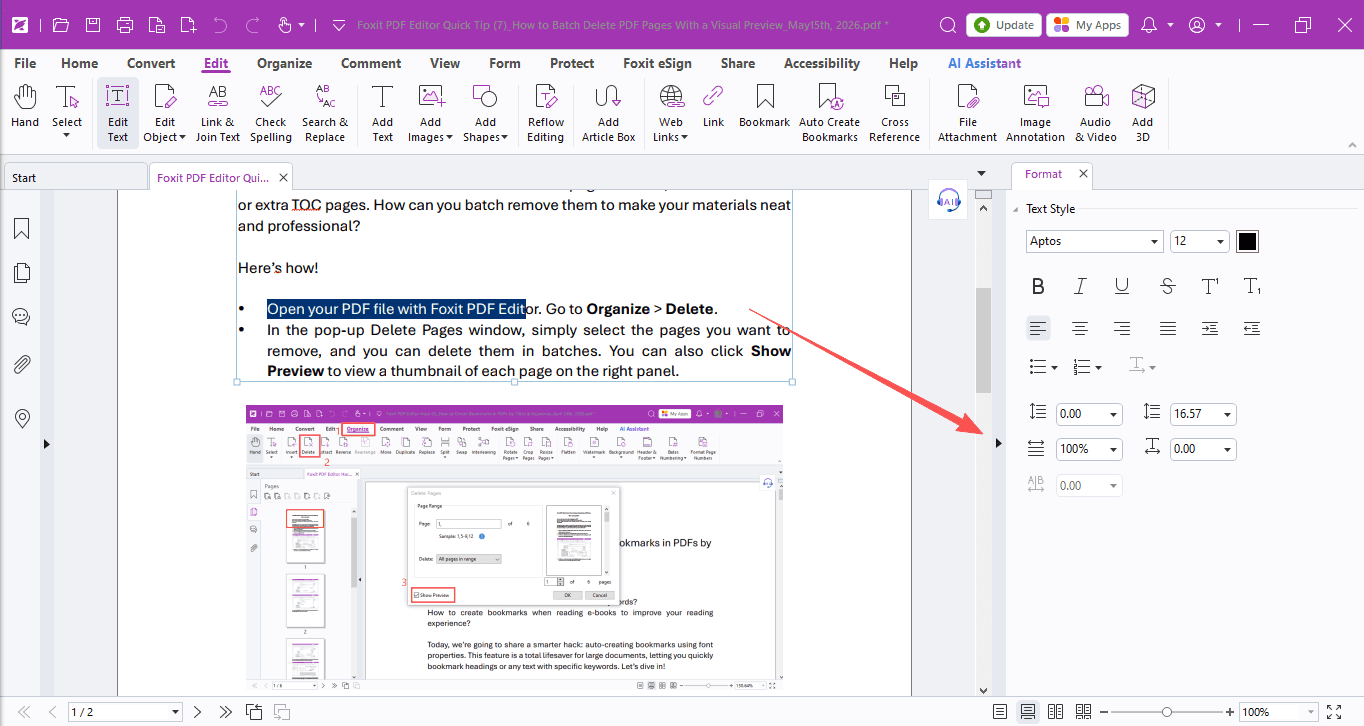Add Audio & Video content
The image size is (1364, 726).
pyautogui.click(x=1095, y=112)
